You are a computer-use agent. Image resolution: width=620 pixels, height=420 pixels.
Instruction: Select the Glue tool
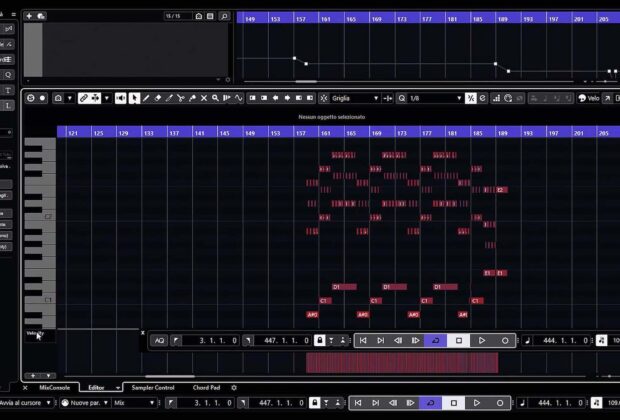click(x=192, y=98)
